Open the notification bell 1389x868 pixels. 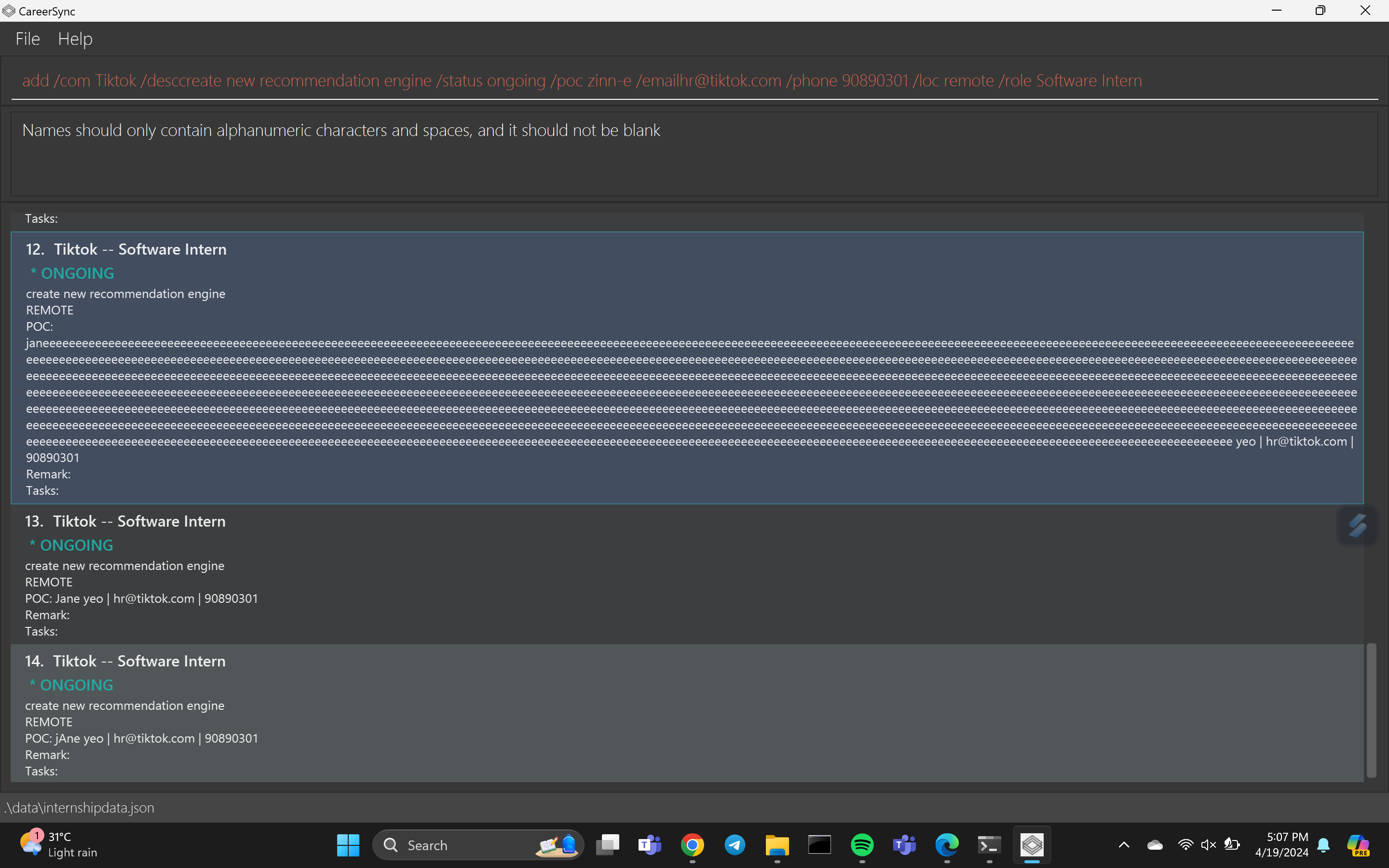coord(1323,845)
